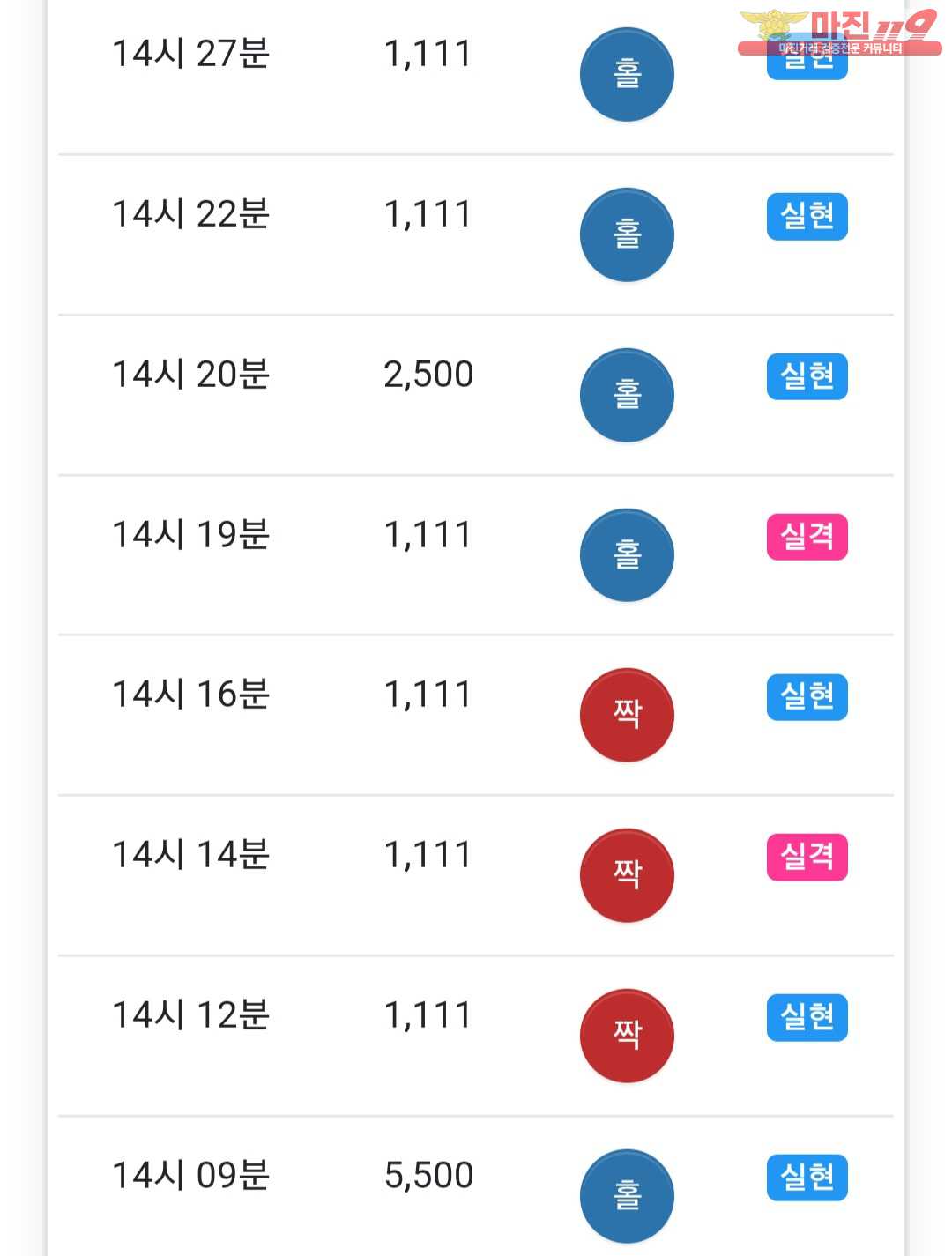Click the 실현 badge for 14시 20분
Screen dimensions: 952x1256
(x=807, y=376)
